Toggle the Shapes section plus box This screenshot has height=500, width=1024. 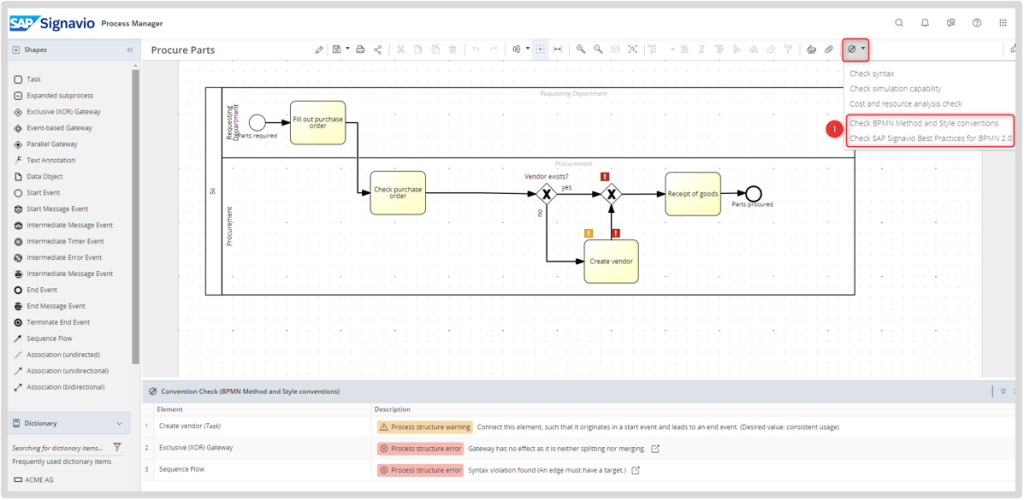pos(16,50)
